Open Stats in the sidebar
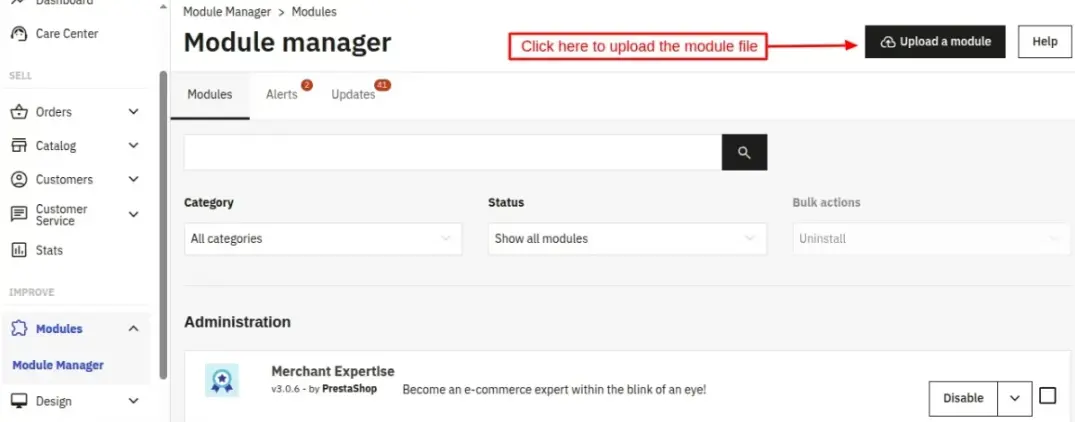This screenshot has width=1075, height=422. (49, 251)
